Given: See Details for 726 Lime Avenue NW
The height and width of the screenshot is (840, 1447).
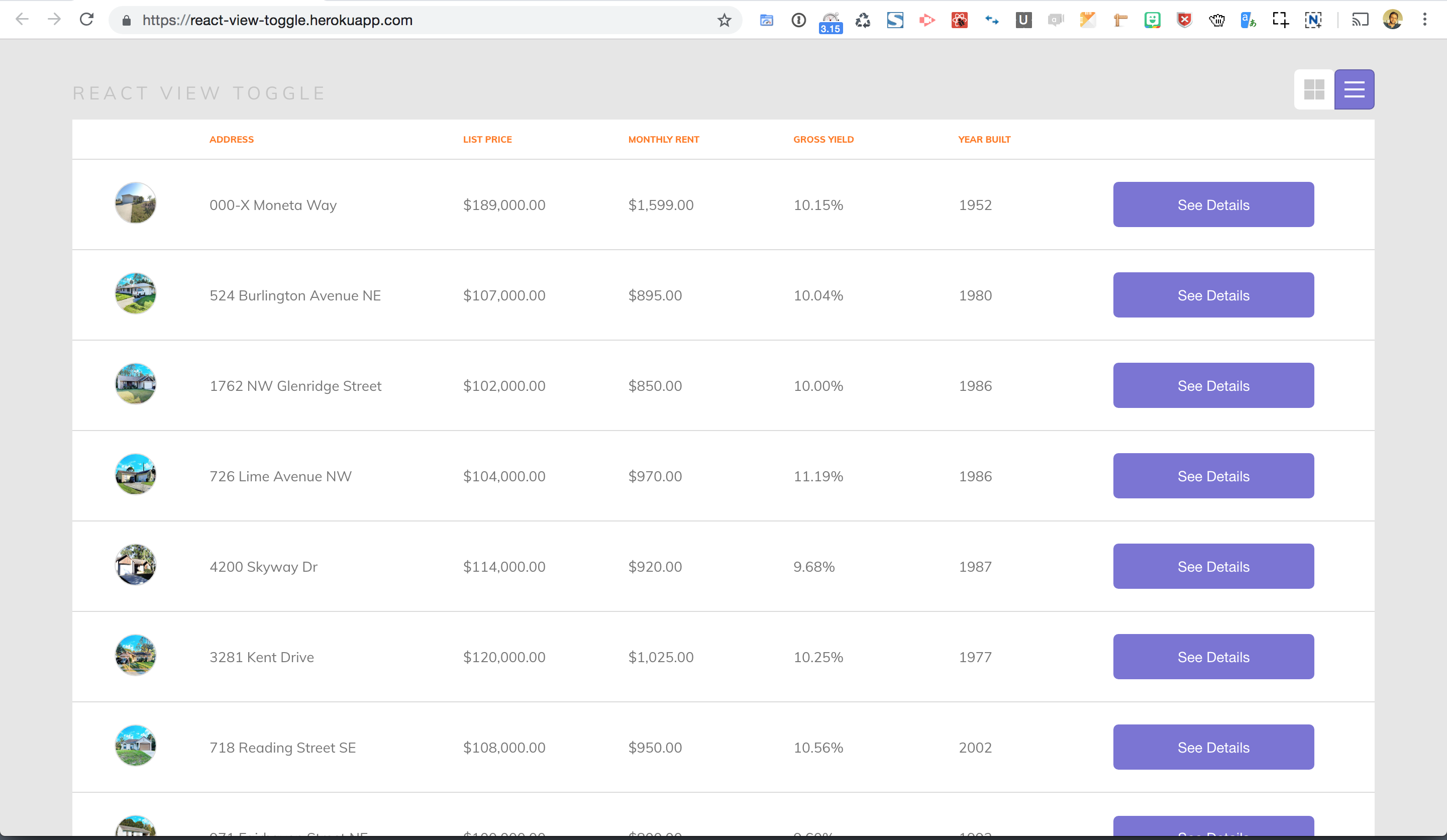Looking at the screenshot, I should (1213, 476).
